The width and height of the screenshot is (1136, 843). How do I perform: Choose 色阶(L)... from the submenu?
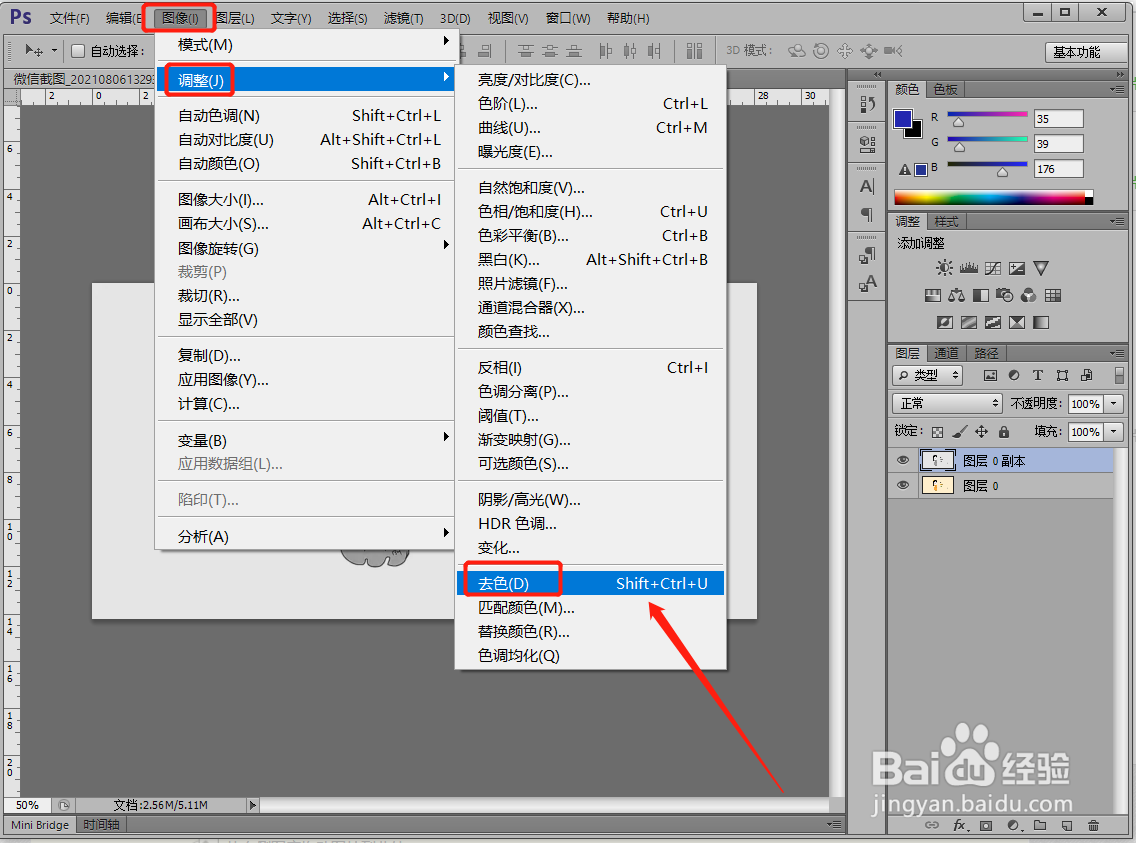(x=590, y=104)
